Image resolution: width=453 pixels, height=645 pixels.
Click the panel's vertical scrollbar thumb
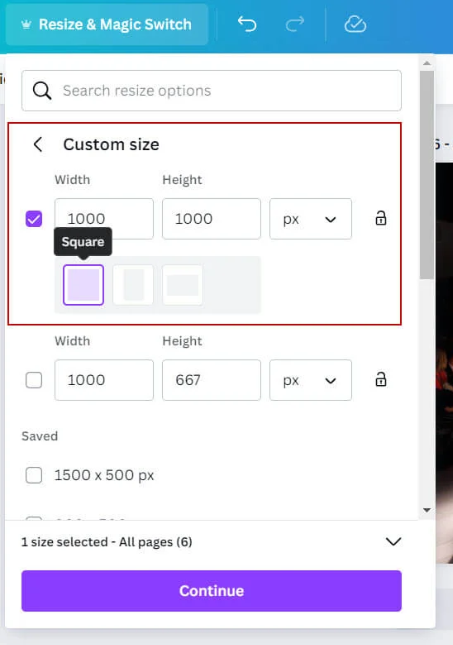tap(427, 175)
